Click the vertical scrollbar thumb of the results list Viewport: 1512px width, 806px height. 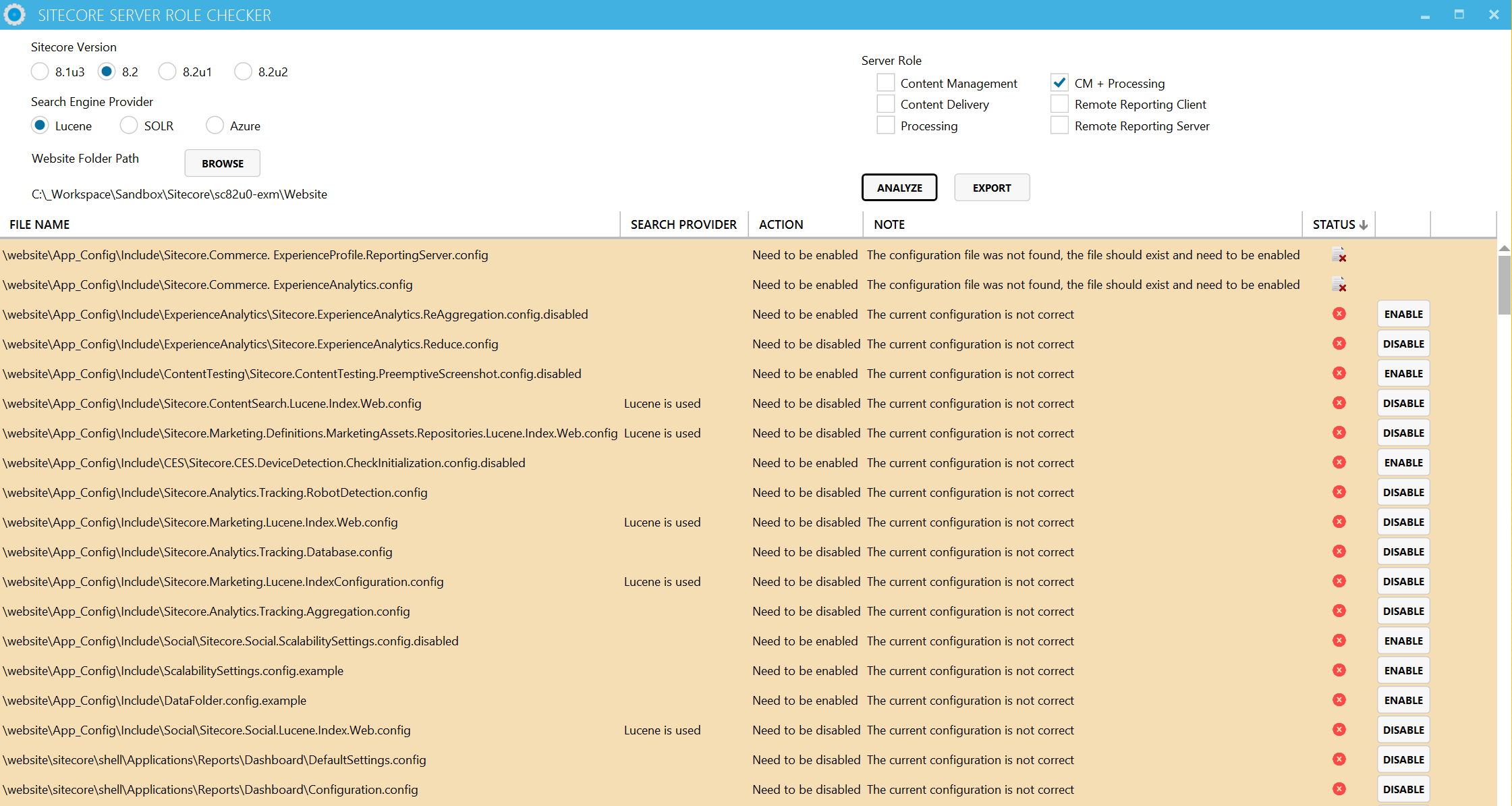point(1505,285)
